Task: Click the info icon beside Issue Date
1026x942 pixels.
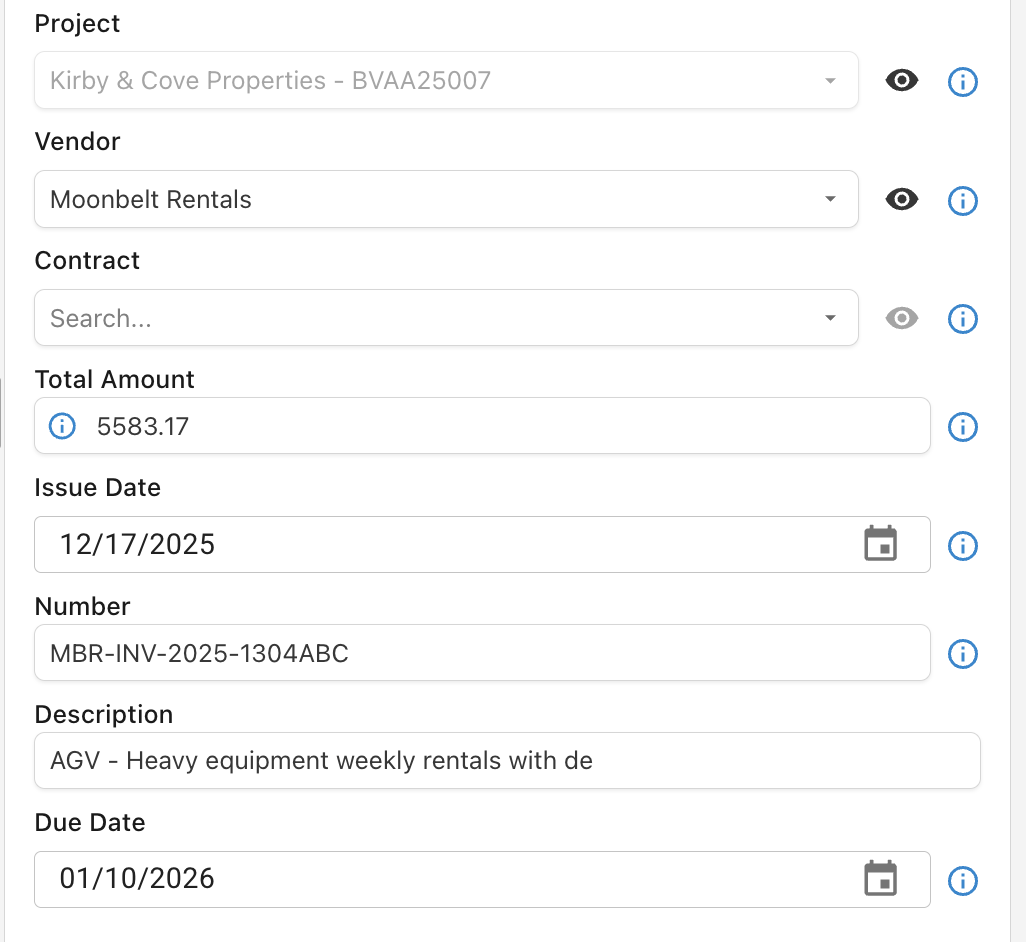Action: tap(962, 545)
